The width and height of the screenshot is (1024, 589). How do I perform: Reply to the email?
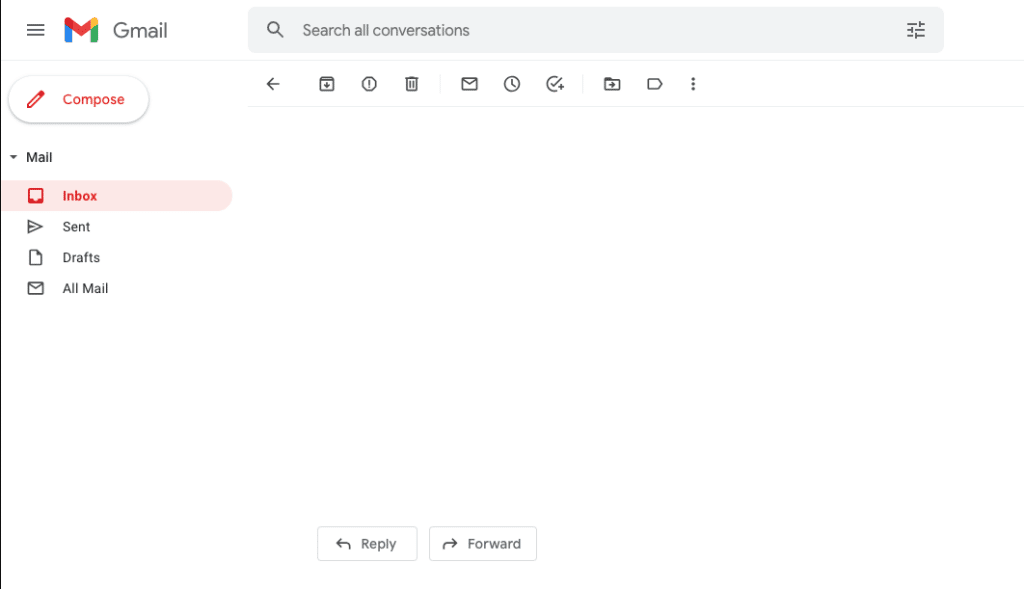coord(367,543)
